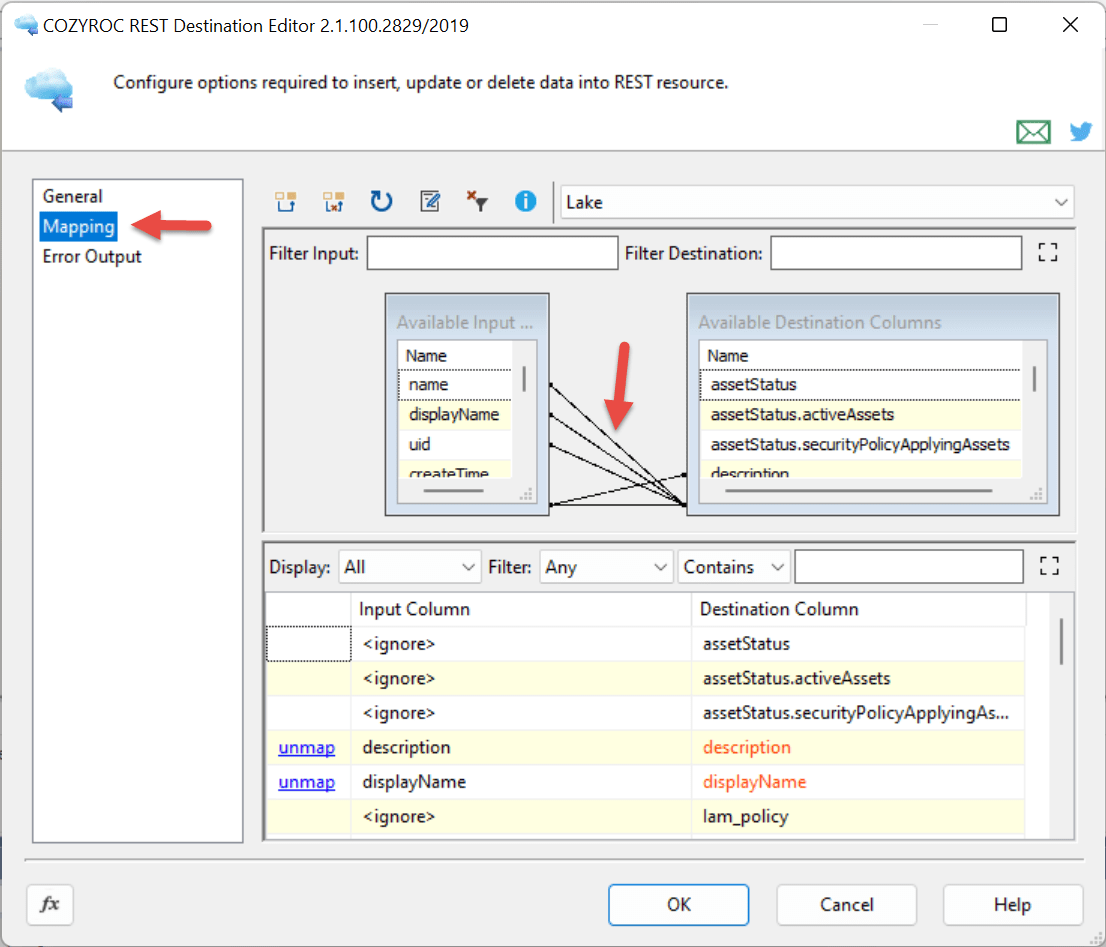The image size is (1106, 947).
Task: Click the clear filters funnel icon
Action: click(478, 202)
